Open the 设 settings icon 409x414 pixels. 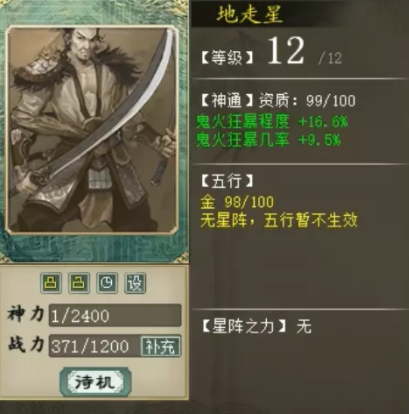[135, 283]
